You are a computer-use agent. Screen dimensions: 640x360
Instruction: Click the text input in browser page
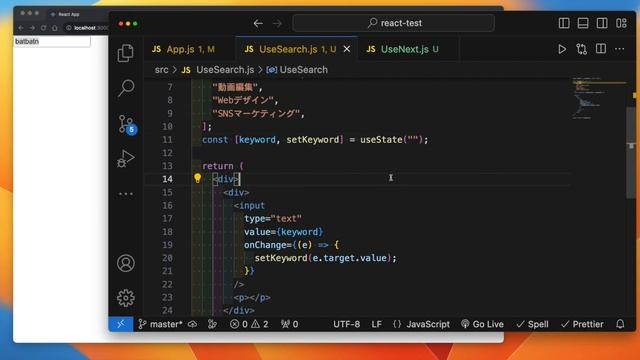click(x=52, y=41)
